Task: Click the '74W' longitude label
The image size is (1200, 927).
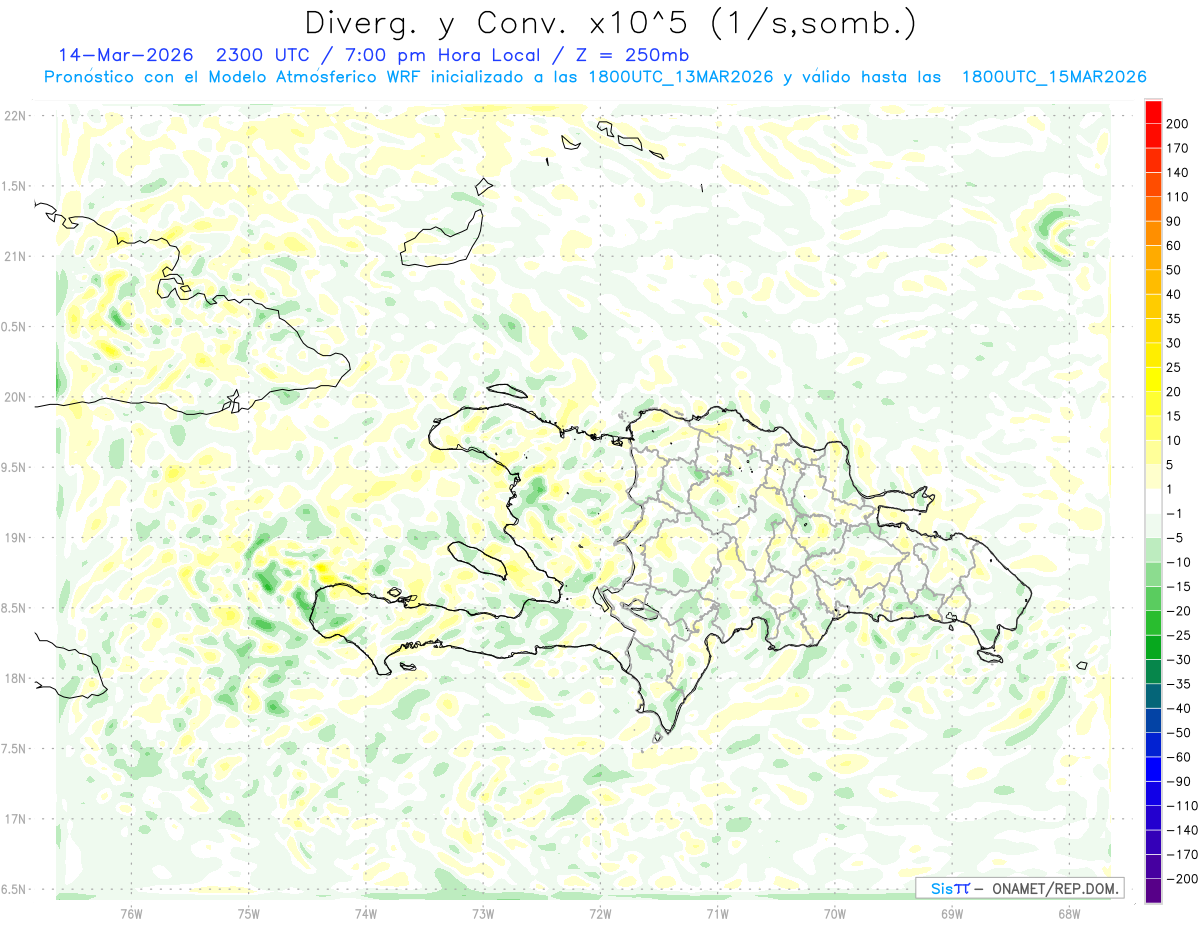Action: (366, 912)
